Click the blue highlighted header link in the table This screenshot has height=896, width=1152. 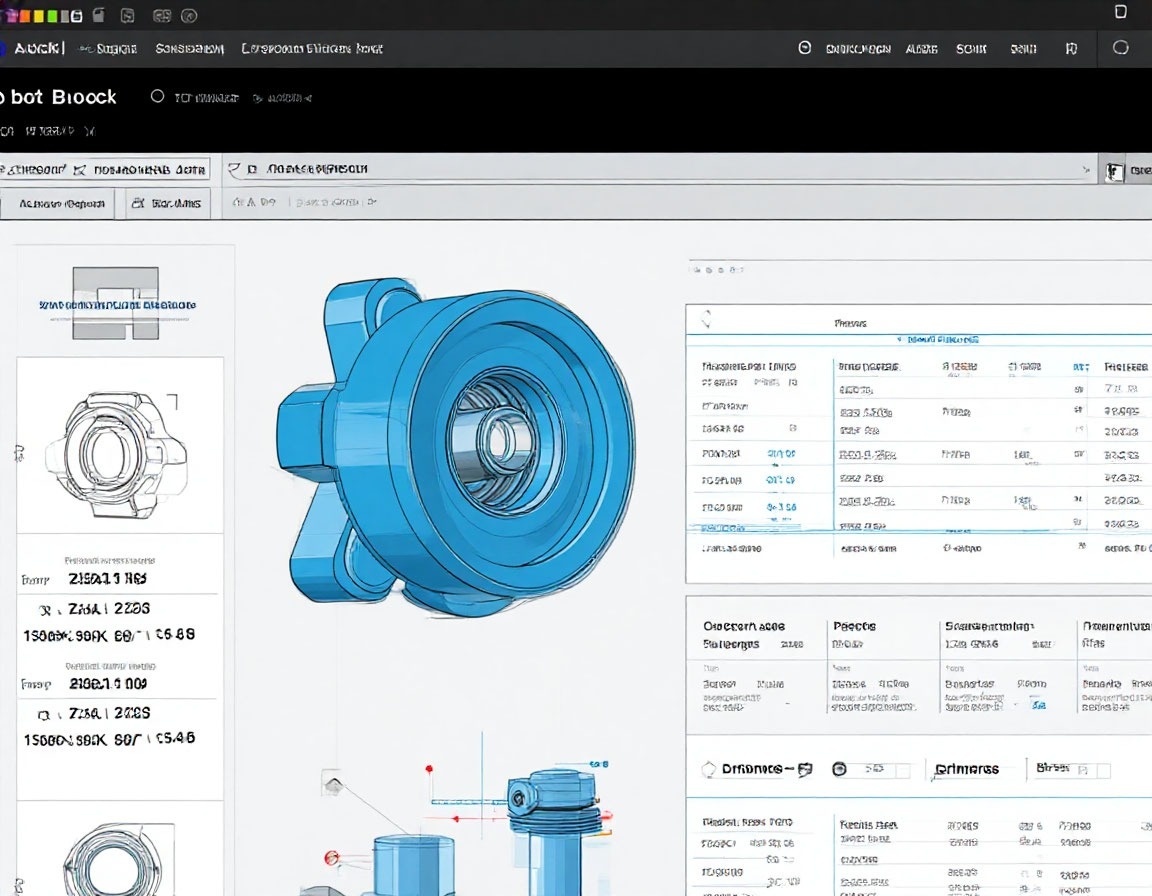coord(938,340)
